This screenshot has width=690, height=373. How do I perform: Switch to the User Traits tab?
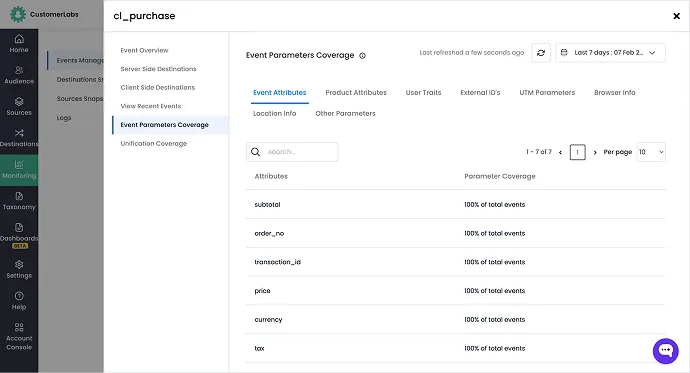coord(423,93)
